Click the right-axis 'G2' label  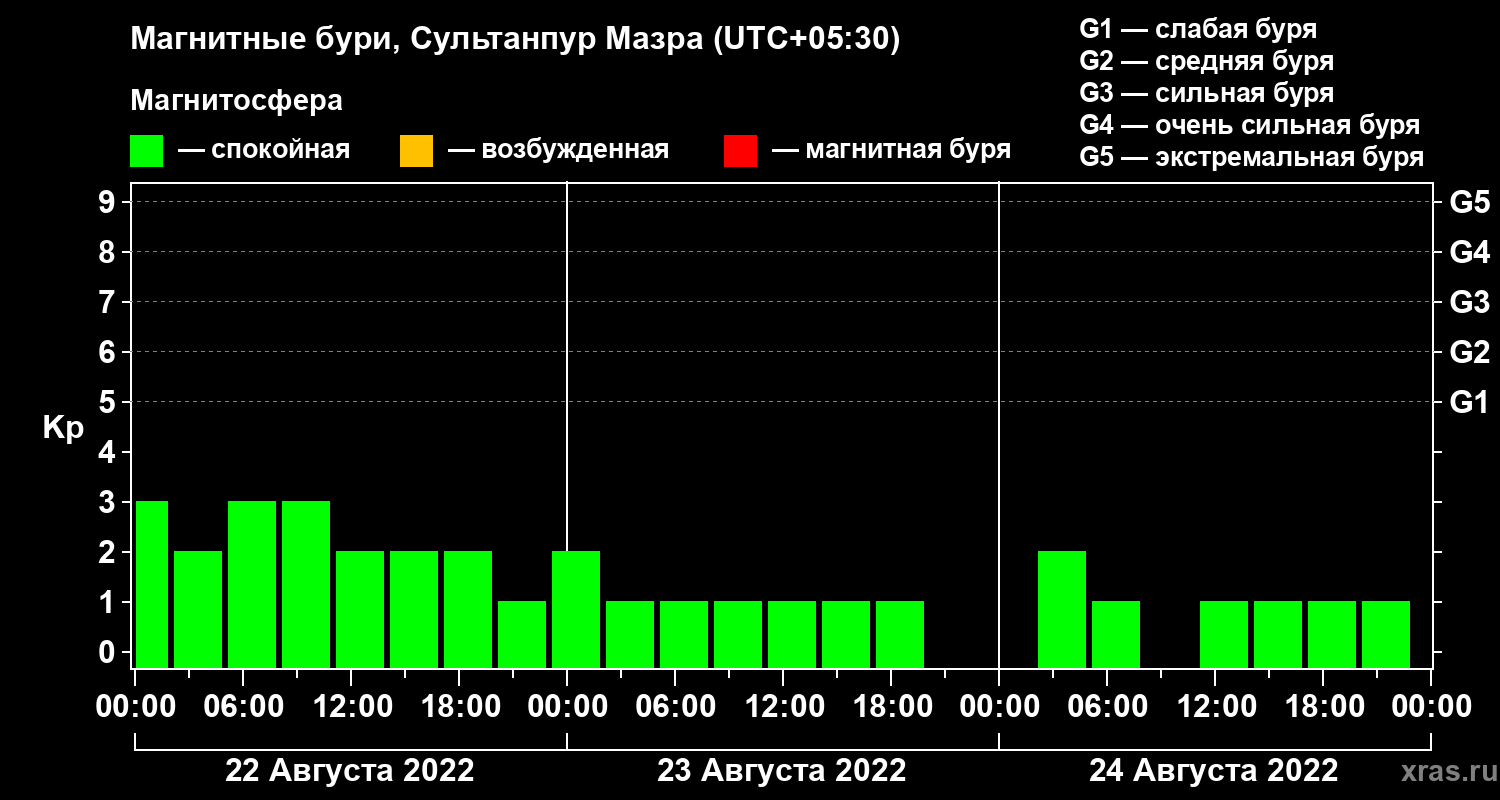tap(1469, 352)
